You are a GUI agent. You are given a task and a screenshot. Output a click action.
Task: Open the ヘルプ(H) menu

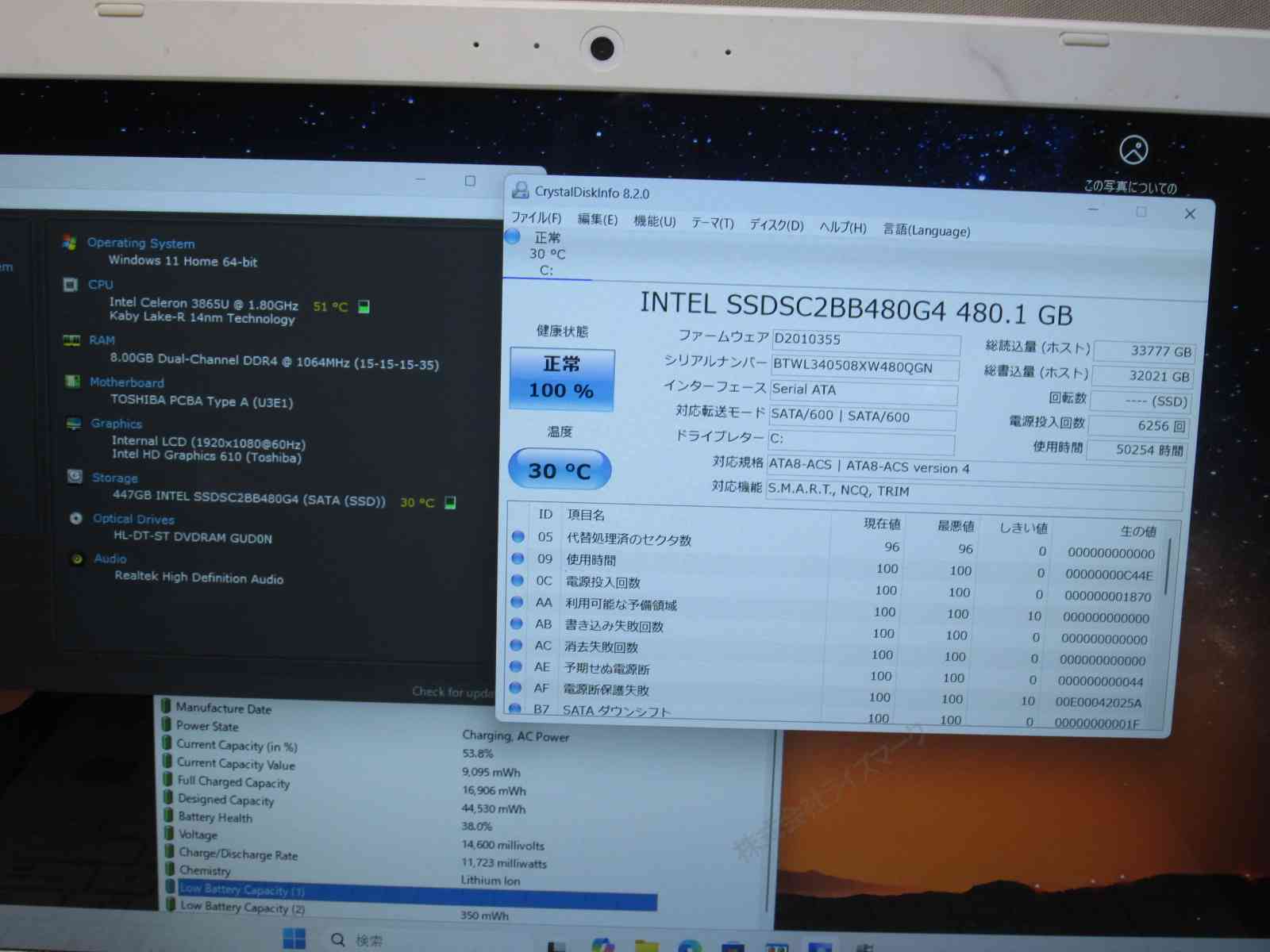843,228
